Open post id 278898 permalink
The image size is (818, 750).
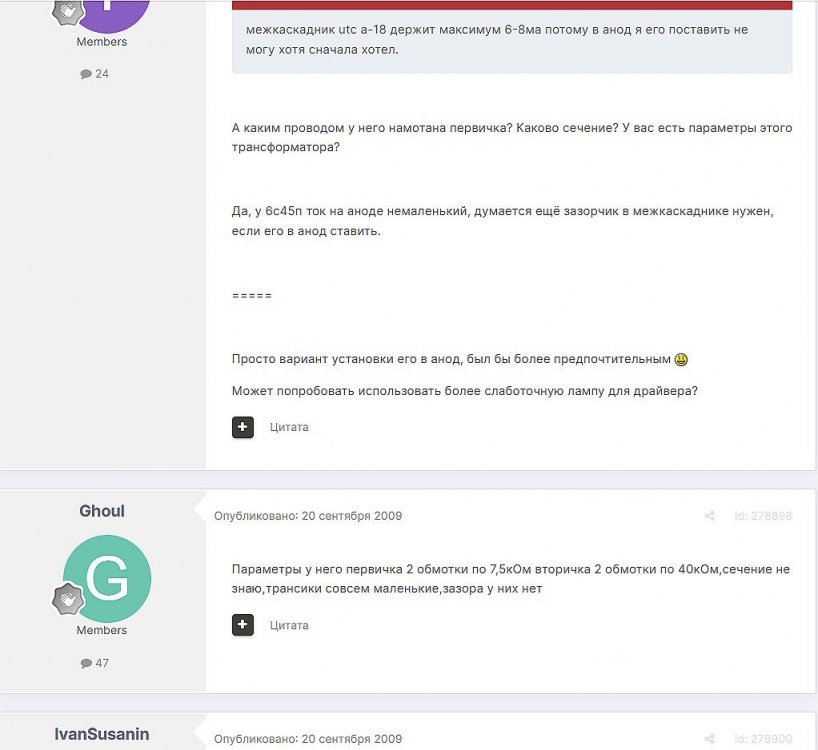(763, 516)
